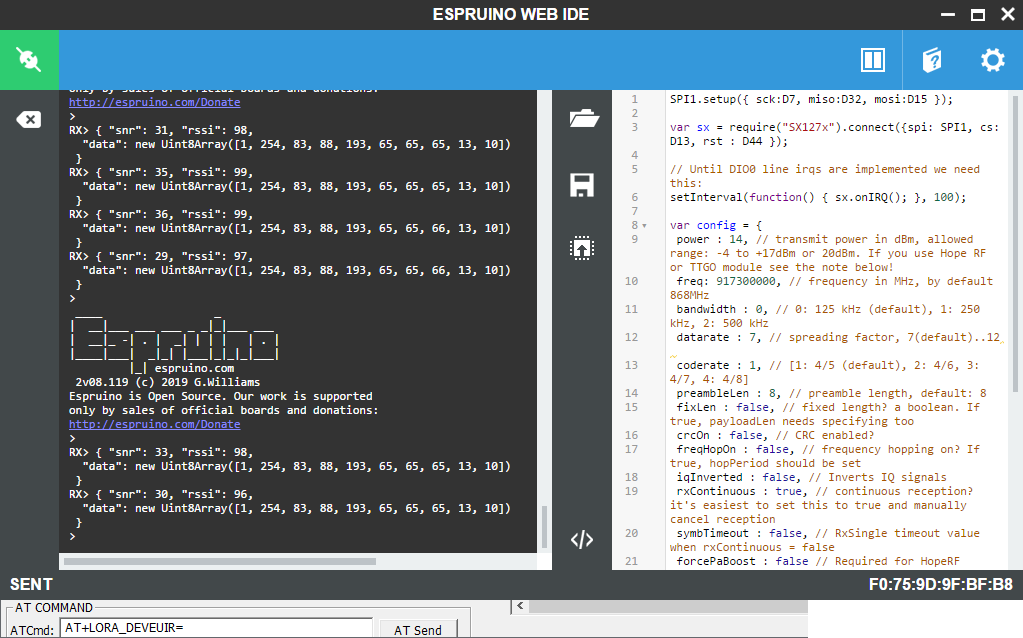
Task: Click the ESPRUINO WEB IDE title text
Action: [x=511, y=14]
